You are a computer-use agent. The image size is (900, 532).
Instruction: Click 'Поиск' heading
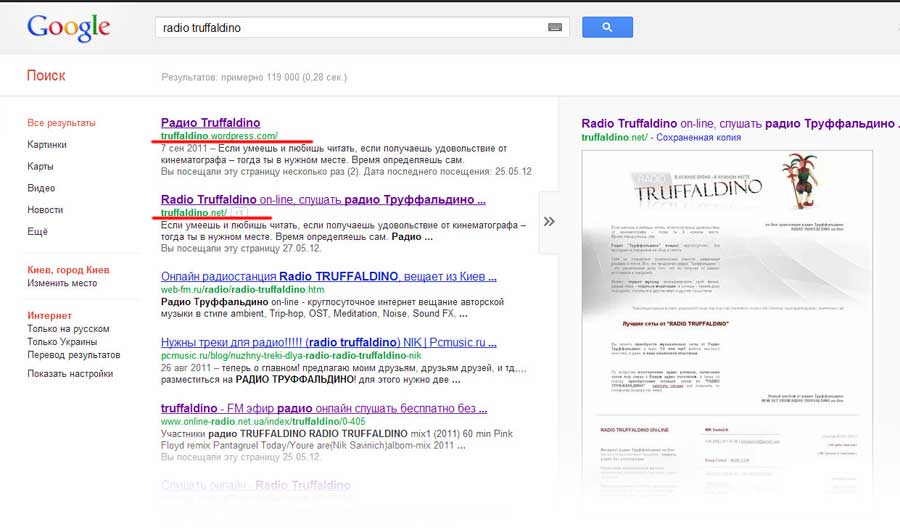(46, 76)
